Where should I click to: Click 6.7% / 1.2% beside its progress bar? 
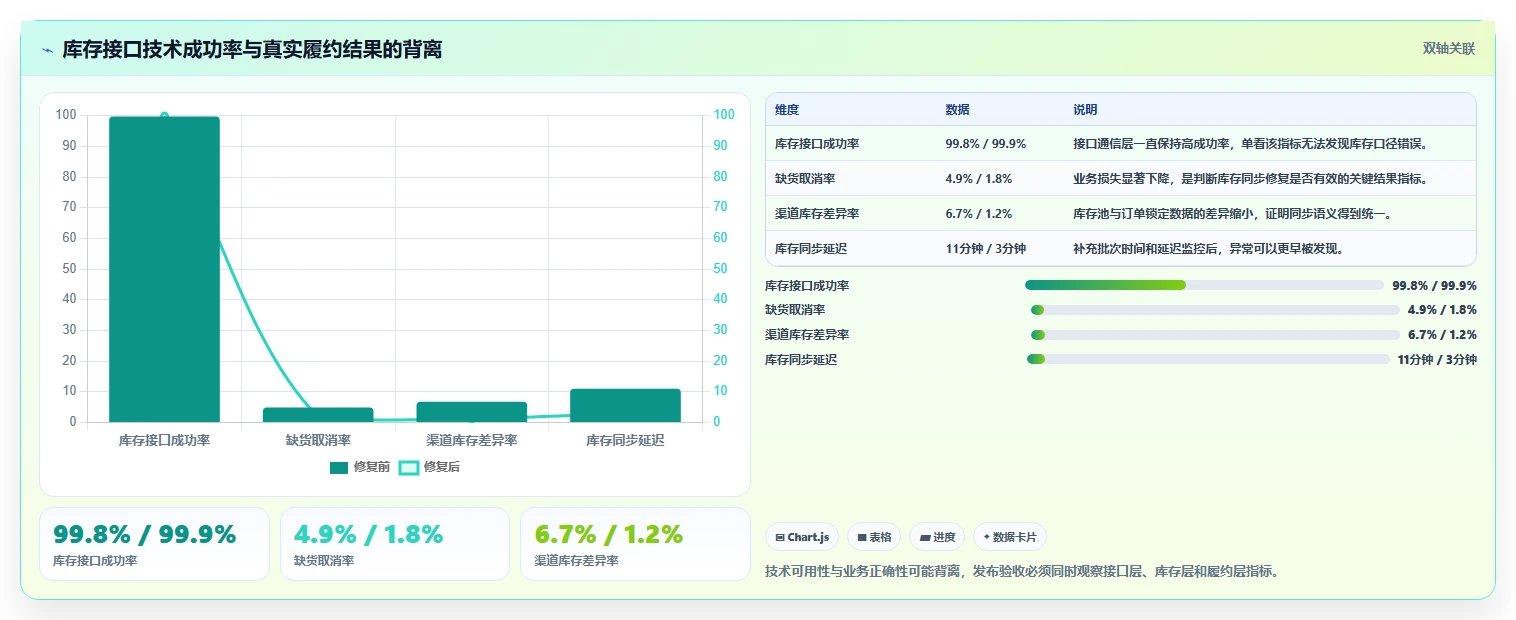click(x=1442, y=335)
